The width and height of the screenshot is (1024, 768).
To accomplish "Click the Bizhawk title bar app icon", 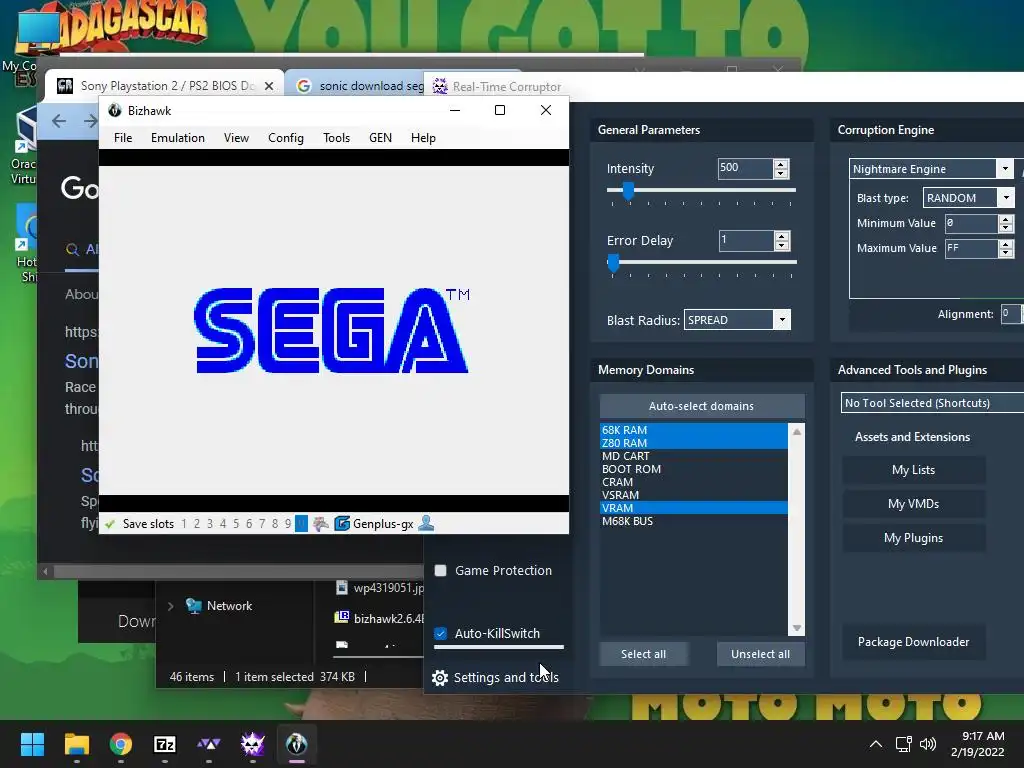I will tap(115, 110).
